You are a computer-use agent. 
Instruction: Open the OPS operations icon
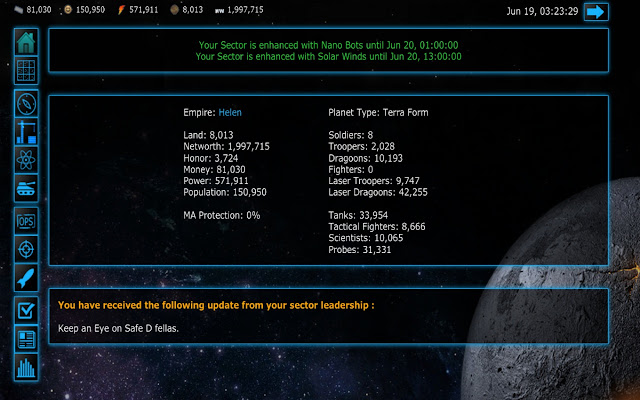26,221
